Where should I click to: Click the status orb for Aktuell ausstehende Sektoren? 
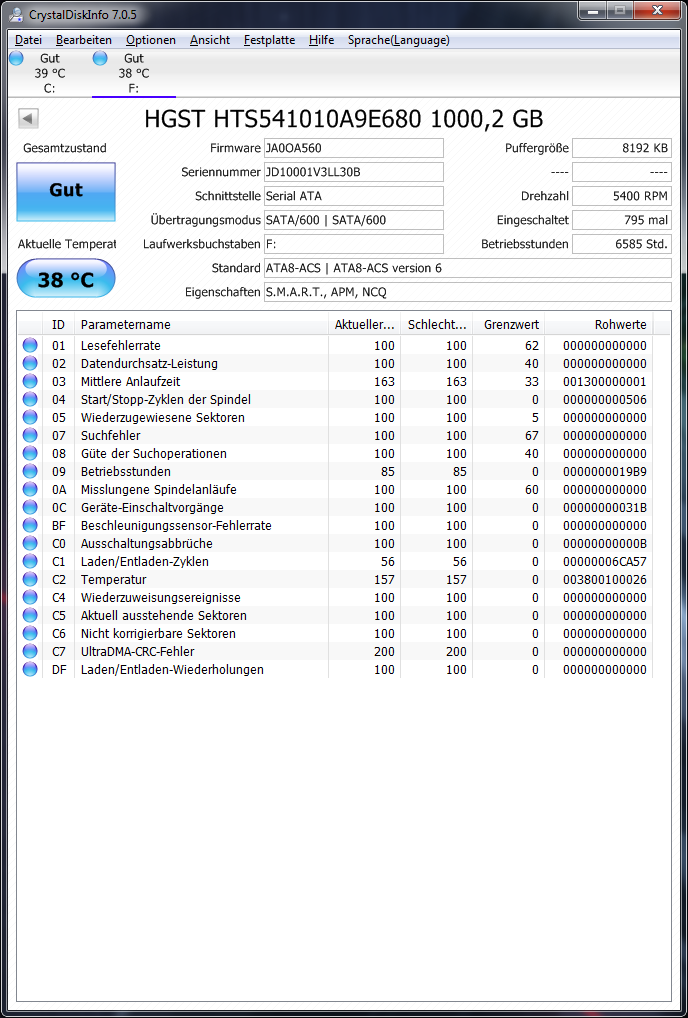click(x=30, y=615)
